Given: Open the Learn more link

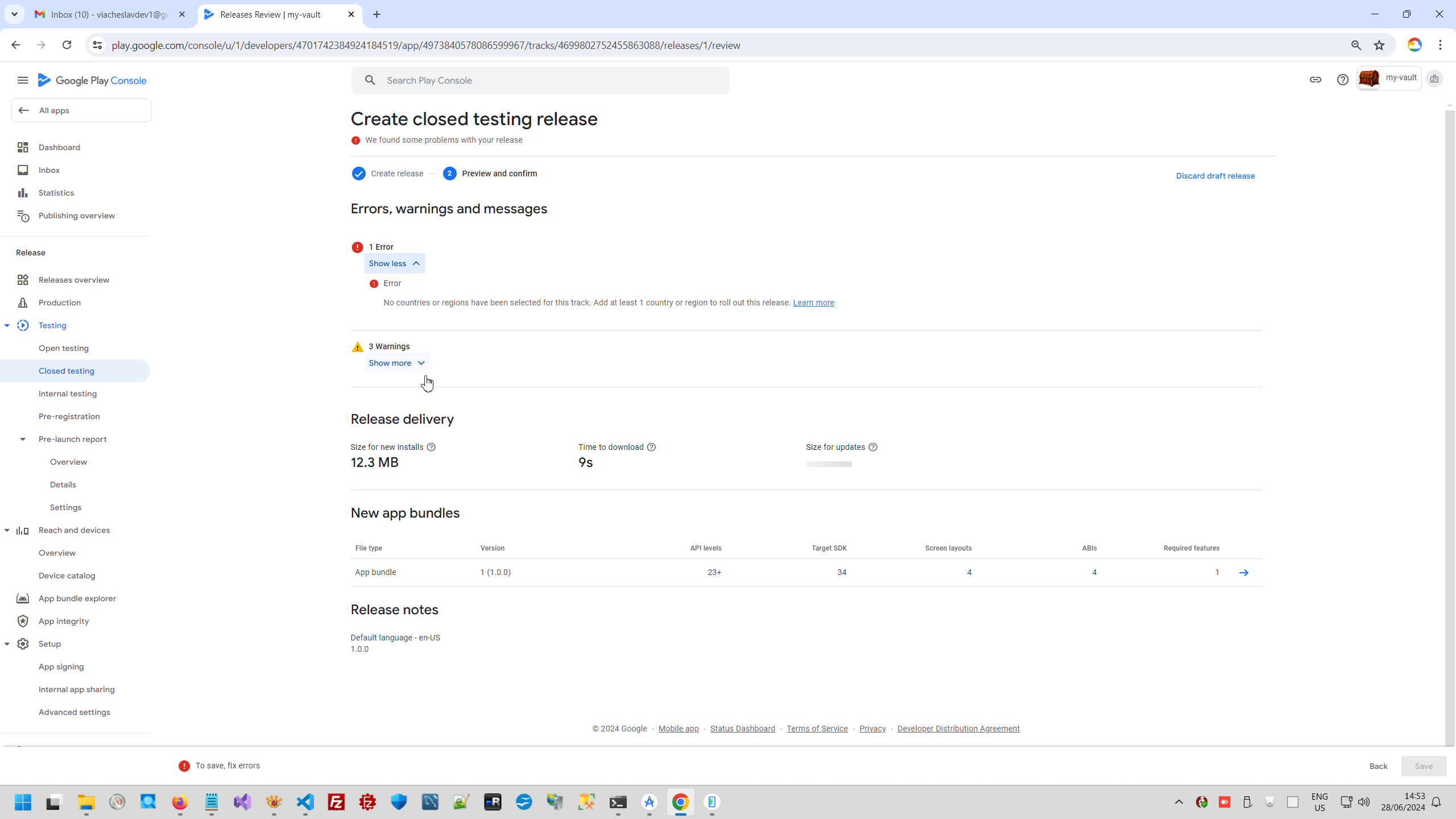Looking at the screenshot, I should pos(813,303).
